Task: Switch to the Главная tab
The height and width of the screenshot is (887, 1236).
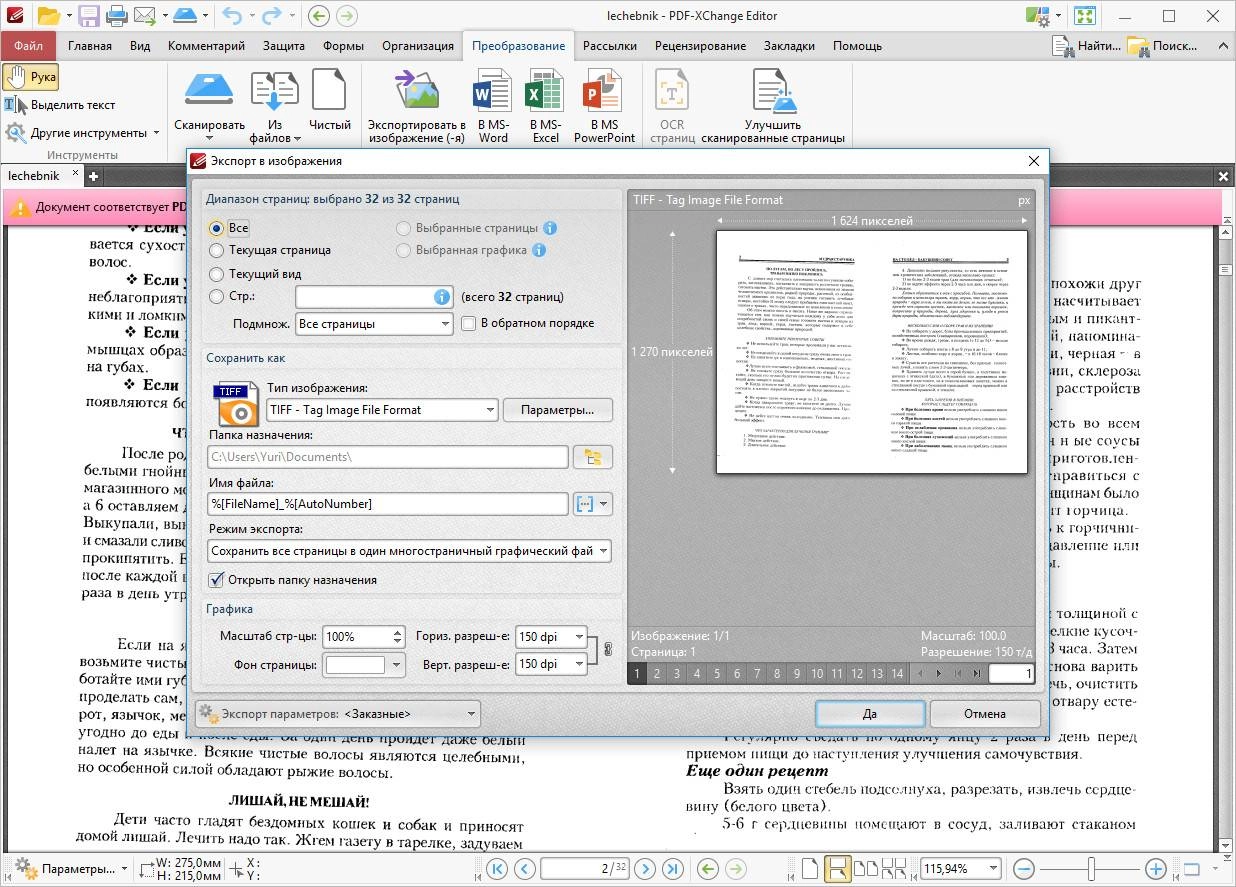Action: [90, 46]
